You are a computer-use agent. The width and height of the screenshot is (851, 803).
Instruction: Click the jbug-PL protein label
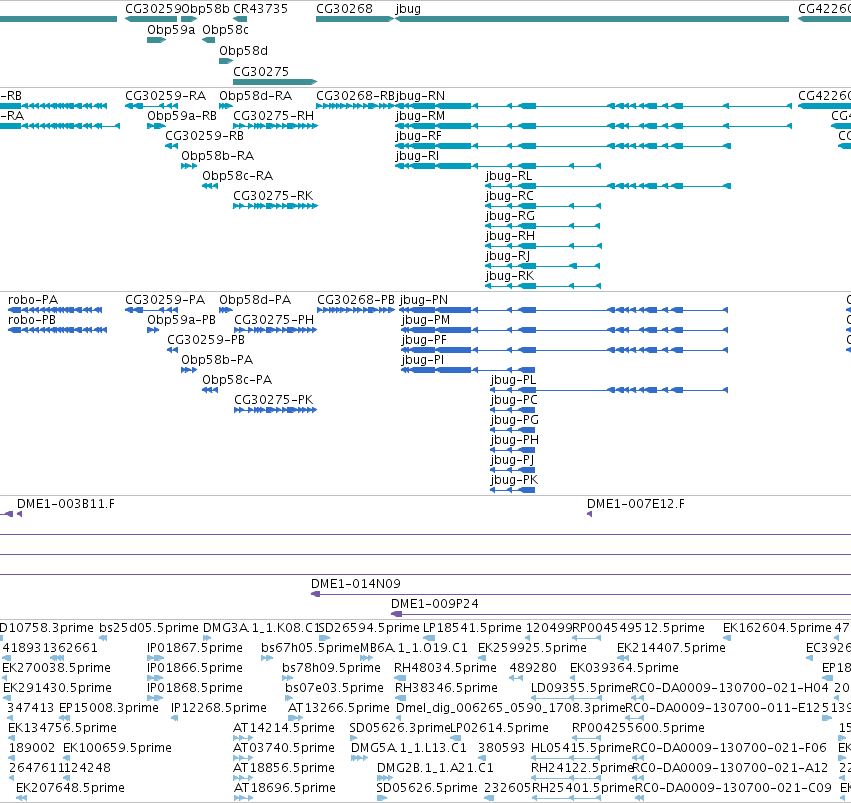coord(513,380)
